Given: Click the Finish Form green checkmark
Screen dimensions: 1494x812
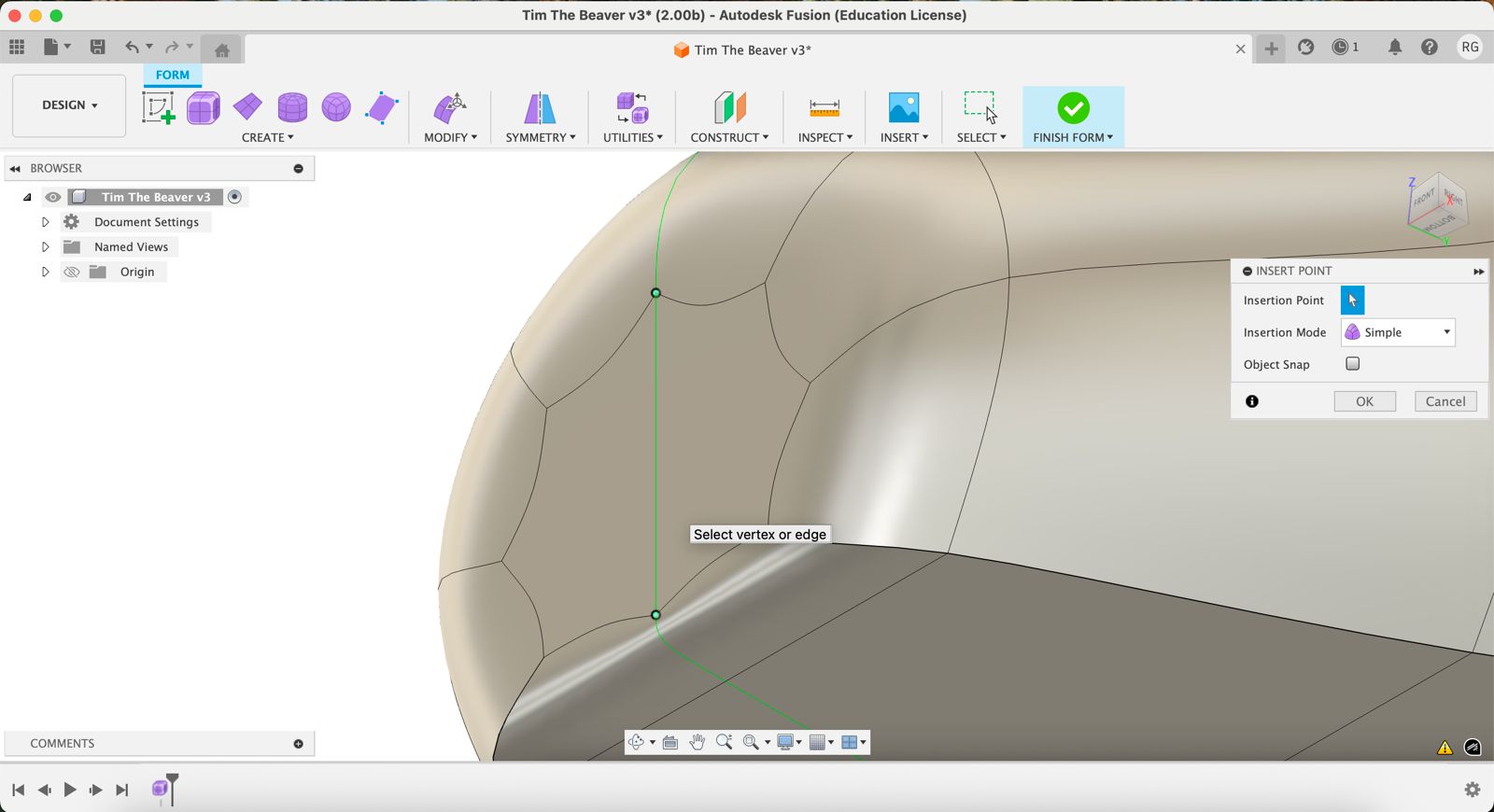Looking at the screenshot, I should (1073, 108).
